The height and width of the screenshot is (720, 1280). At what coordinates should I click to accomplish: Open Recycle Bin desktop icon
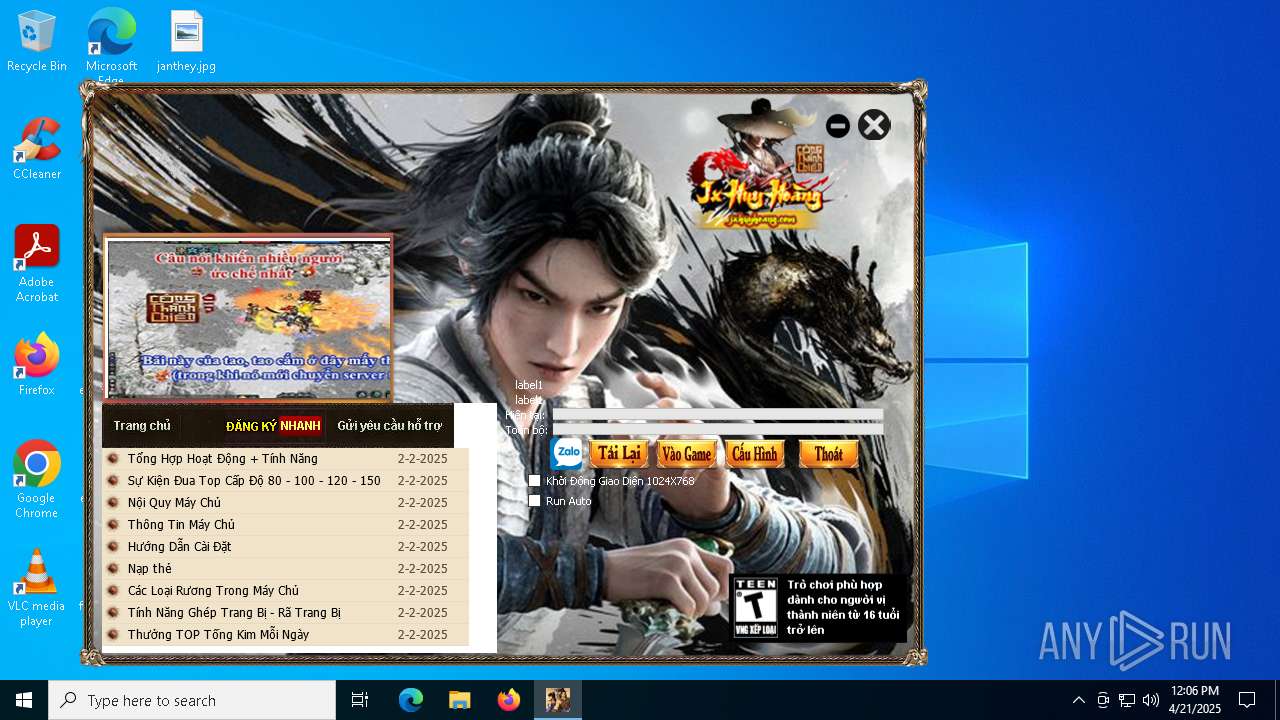[x=37, y=42]
